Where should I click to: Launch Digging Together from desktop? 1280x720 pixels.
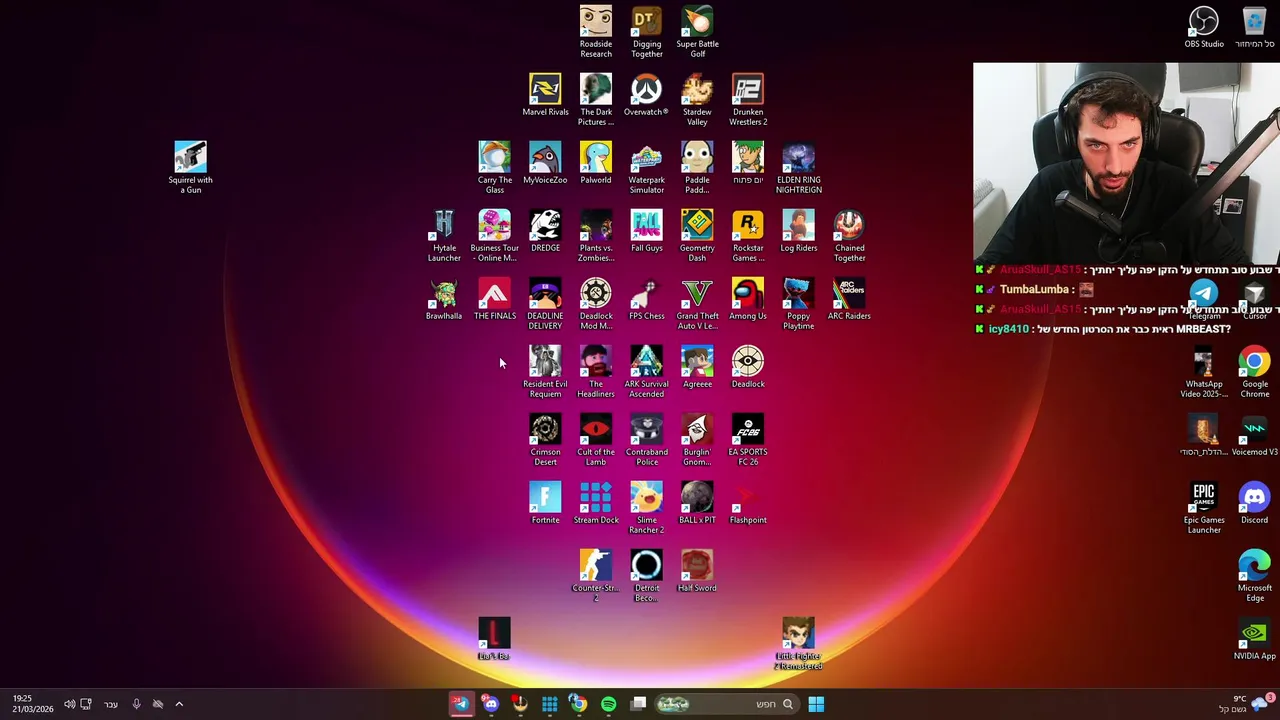[647, 32]
